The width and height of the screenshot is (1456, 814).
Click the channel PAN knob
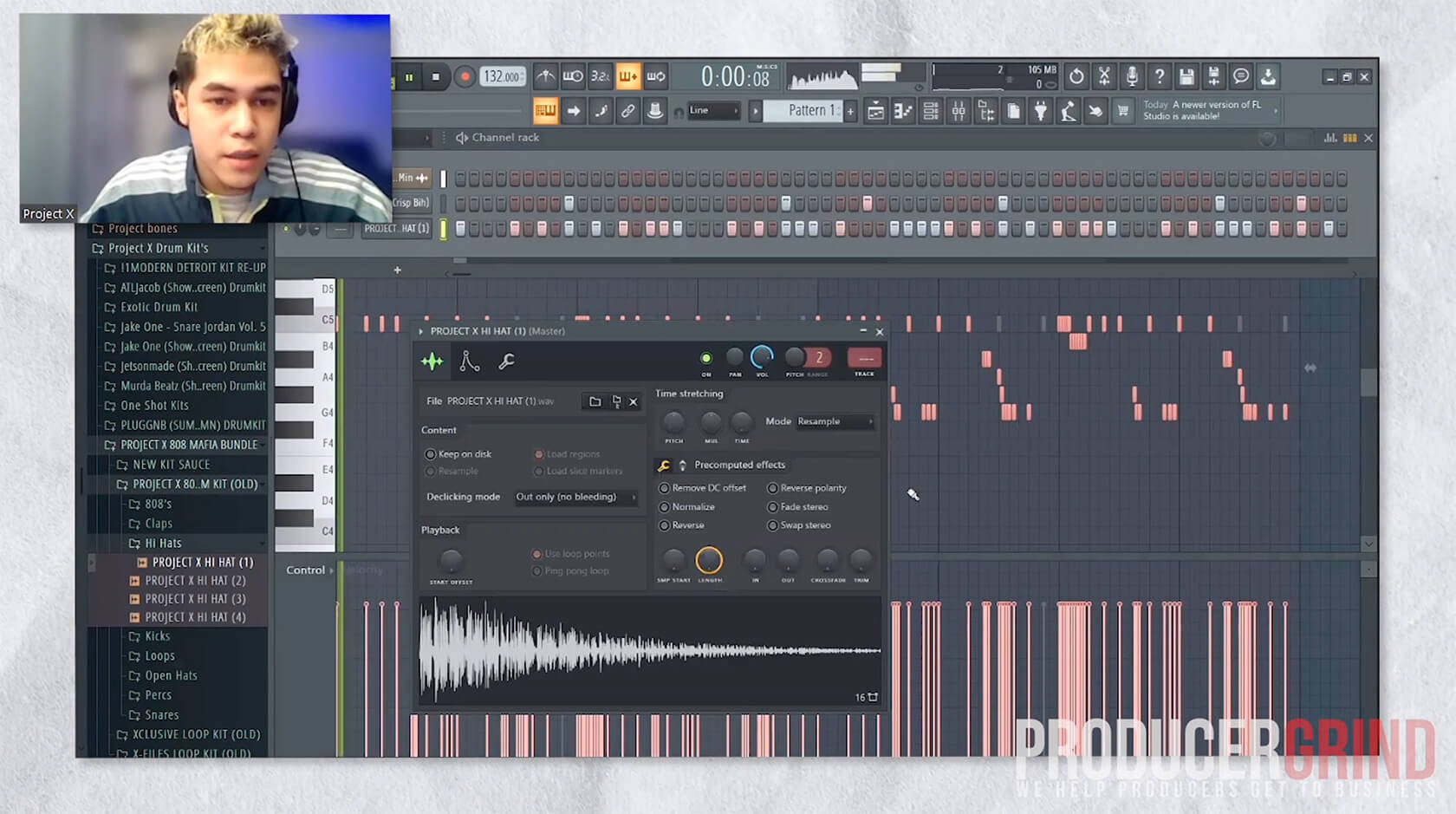pos(735,357)
